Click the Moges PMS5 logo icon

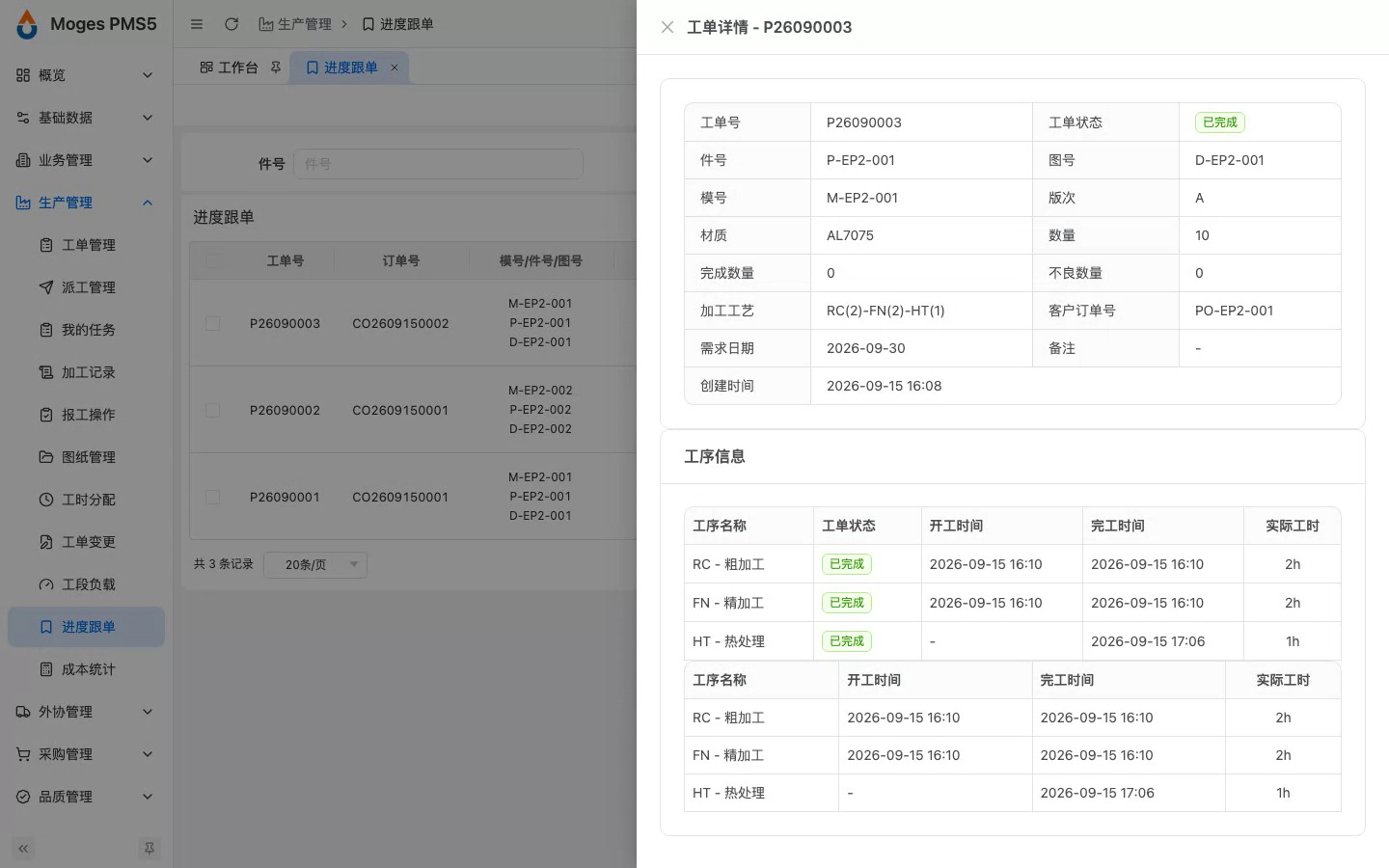pos(27,24)
